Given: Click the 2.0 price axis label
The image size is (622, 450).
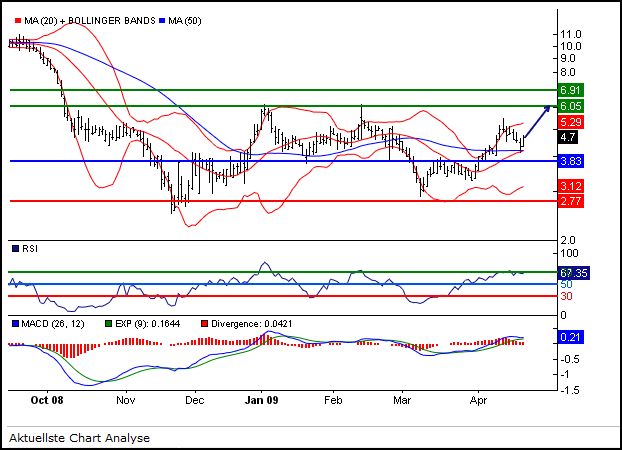Looking at the screenshot, I should [568, 240].
